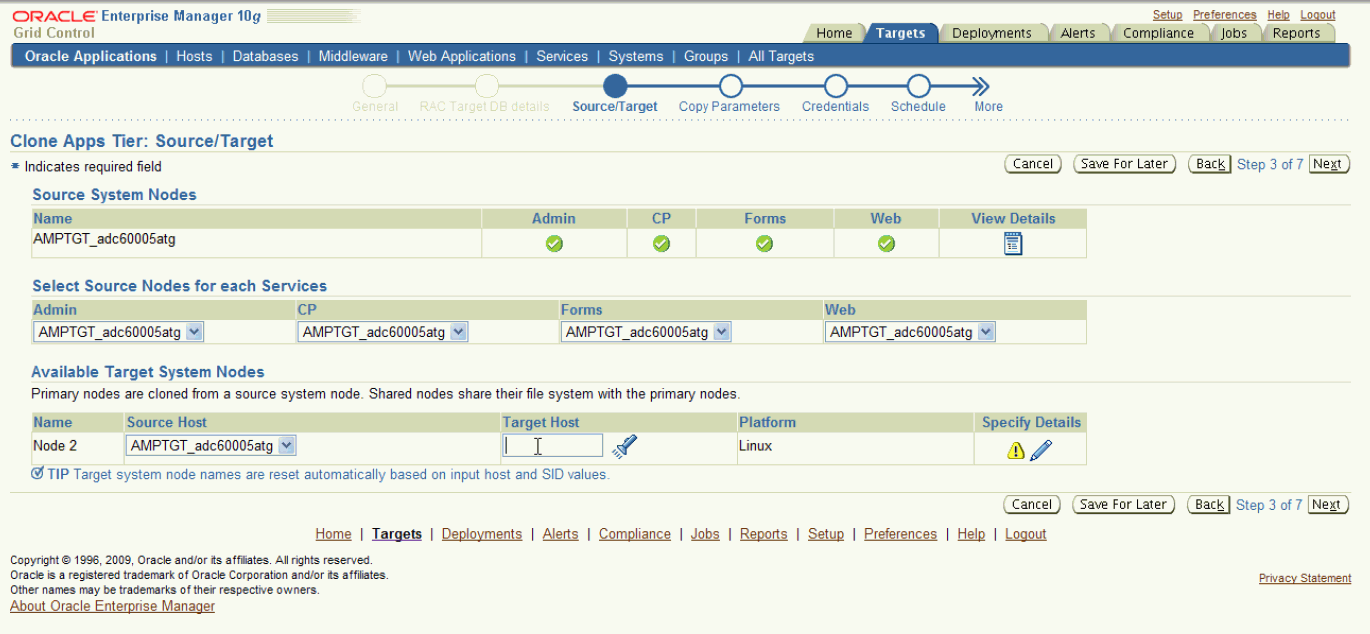
Task: Open View Details icon for AMPTGT_adc60005atg
Action: click(x=1013, y=243)
